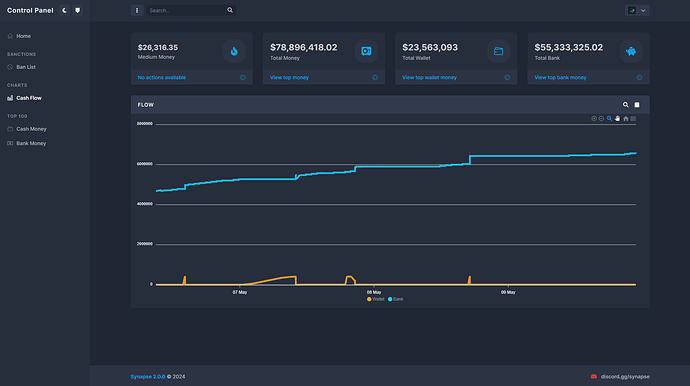
Task: Click the flame icon on Medium Money card
Action: [x=234, y=51]
